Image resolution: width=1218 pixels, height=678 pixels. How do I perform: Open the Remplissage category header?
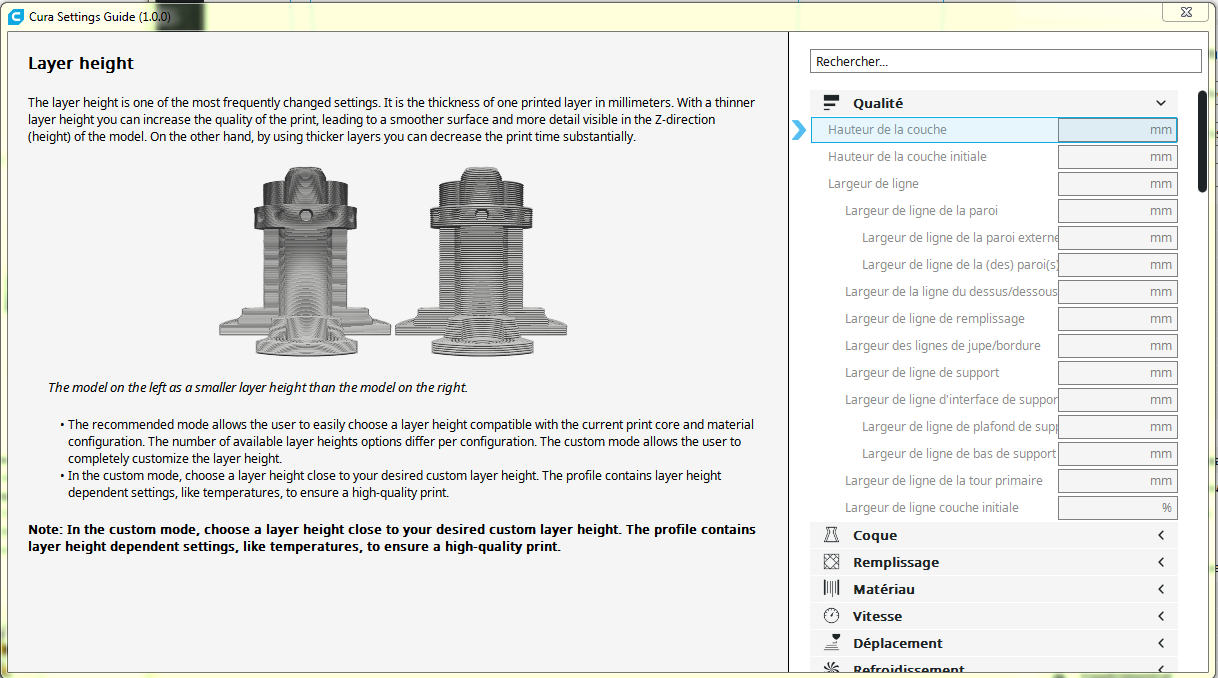pyautogui.click(x=994, y=562)
